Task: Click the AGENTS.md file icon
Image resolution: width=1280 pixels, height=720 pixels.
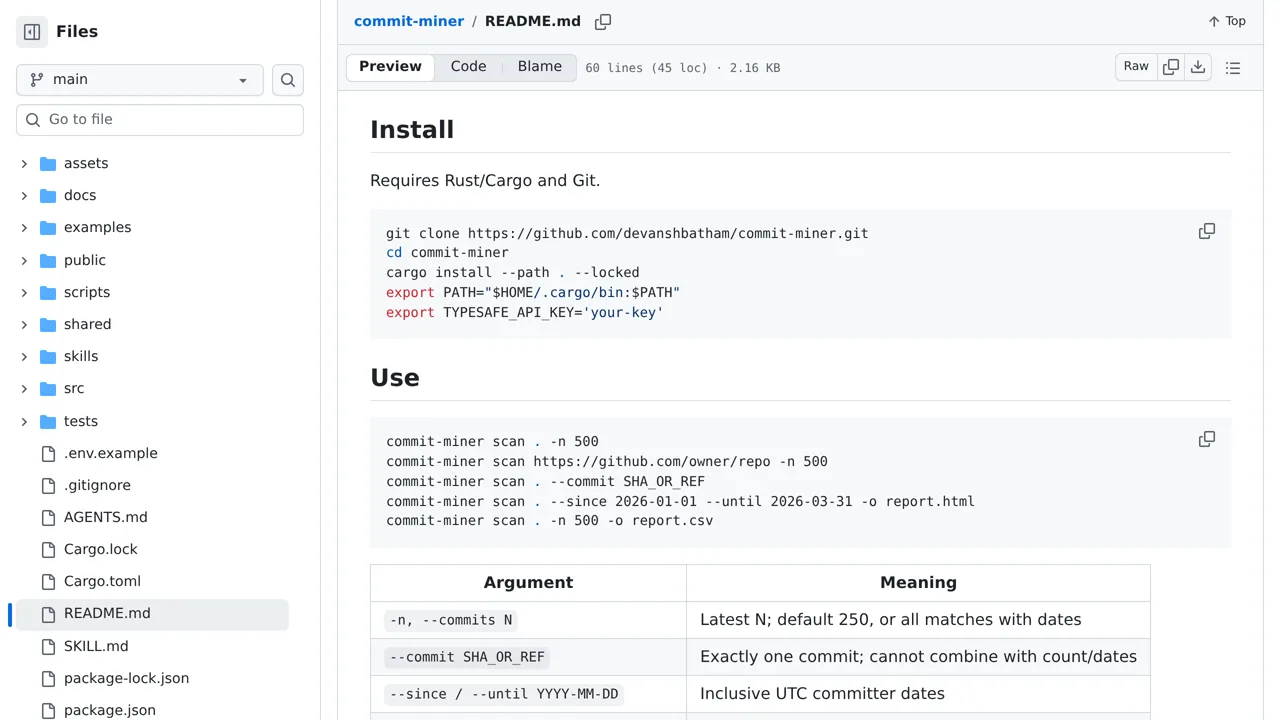Action: pyautogui.click(x=48, y=517)
